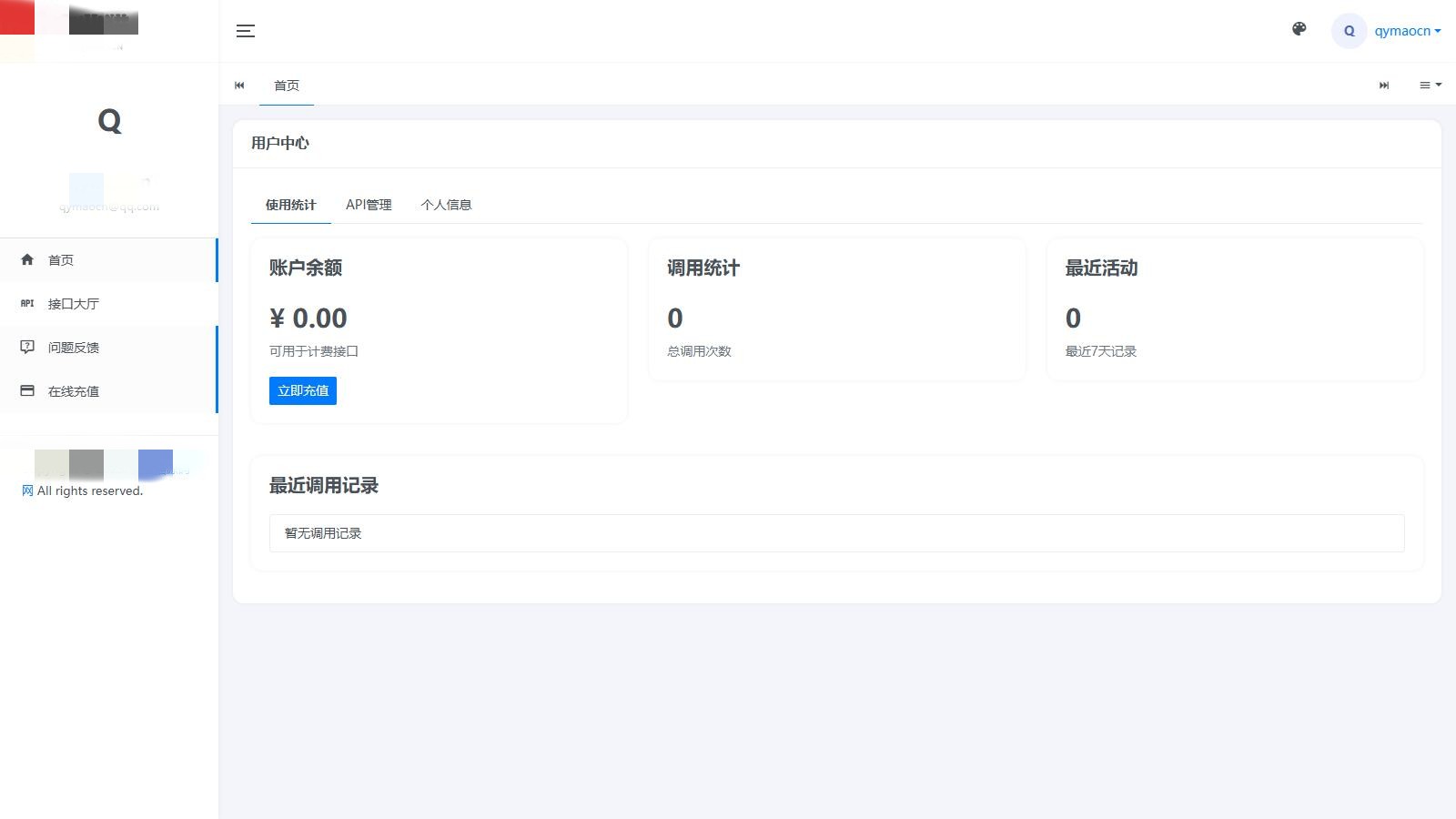This screenshot has width=1456, height=819.
Task: Open the tab options list dropdown
Action: tap(1430, 85)
